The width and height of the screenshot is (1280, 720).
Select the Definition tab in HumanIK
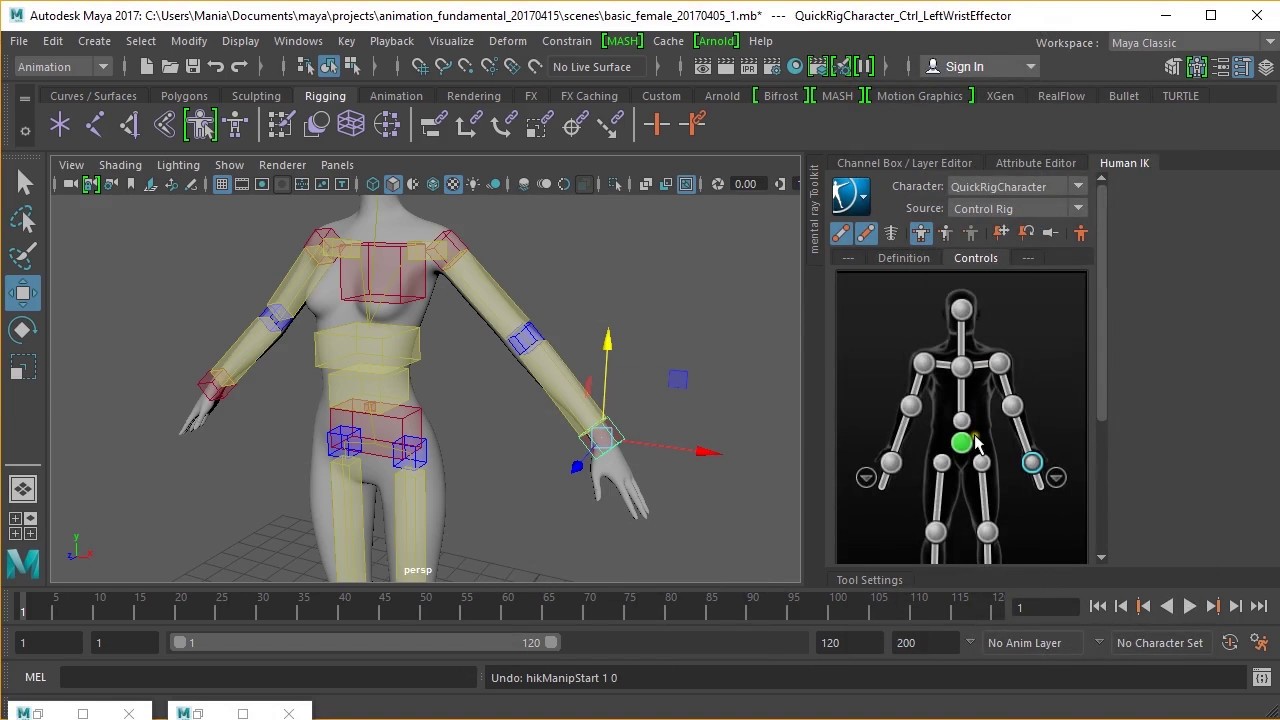pos(903,258)
